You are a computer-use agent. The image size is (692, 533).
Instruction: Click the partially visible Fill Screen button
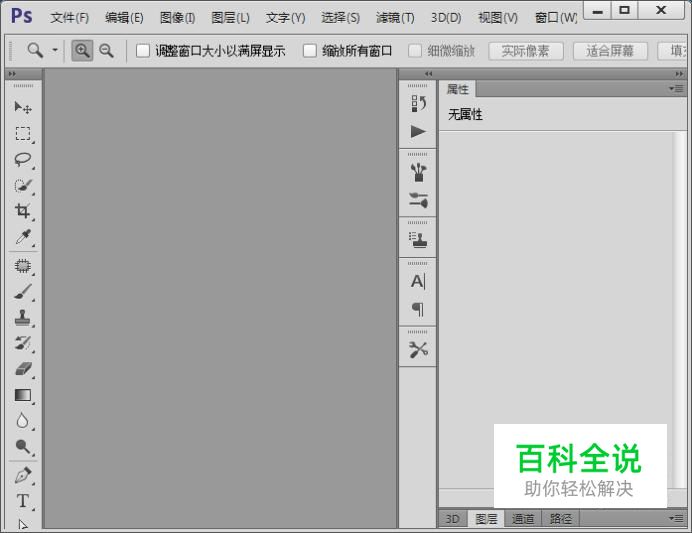click(x=673, y=51)
